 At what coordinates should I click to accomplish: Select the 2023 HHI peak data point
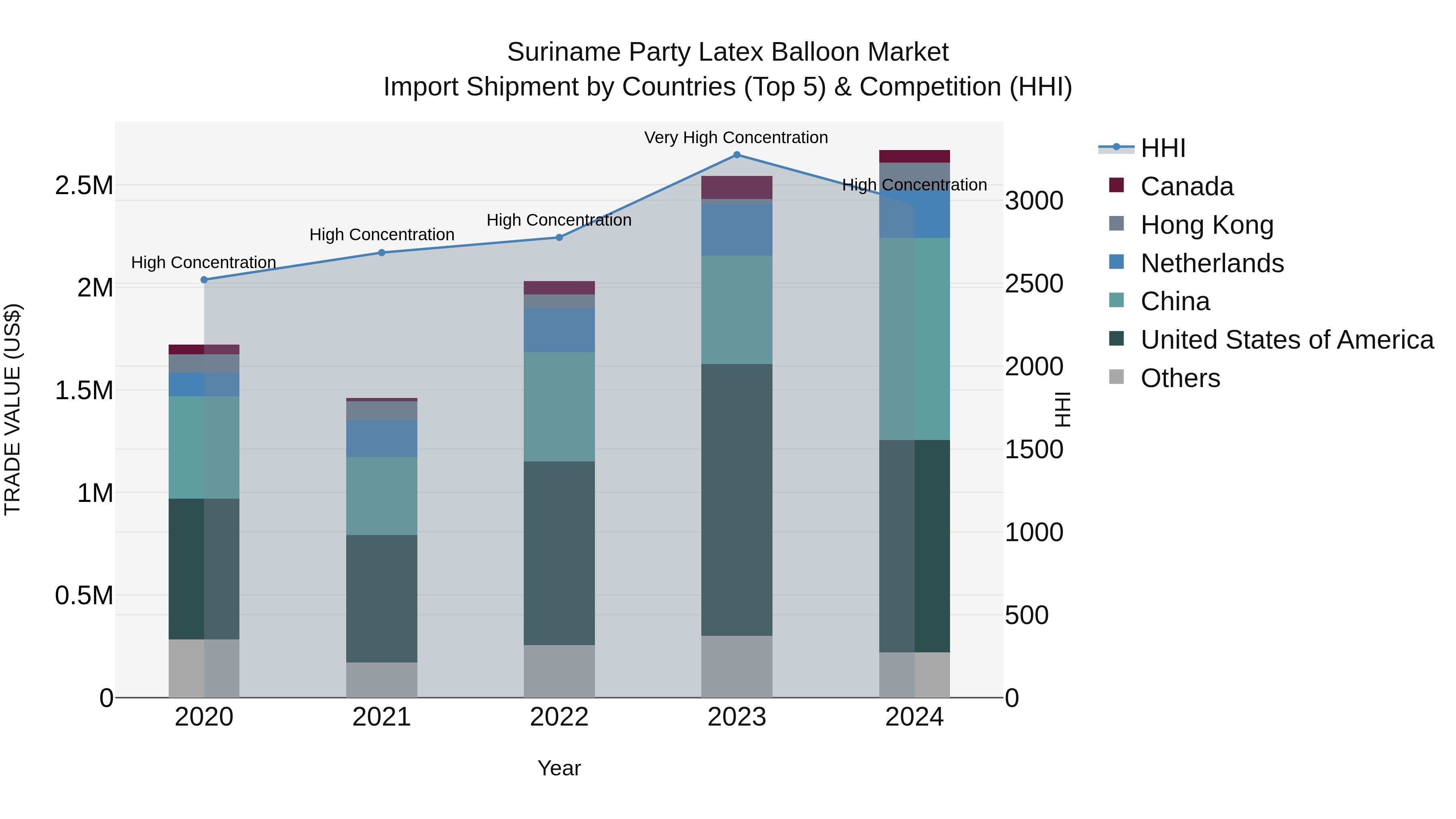[x=736, y=155]
